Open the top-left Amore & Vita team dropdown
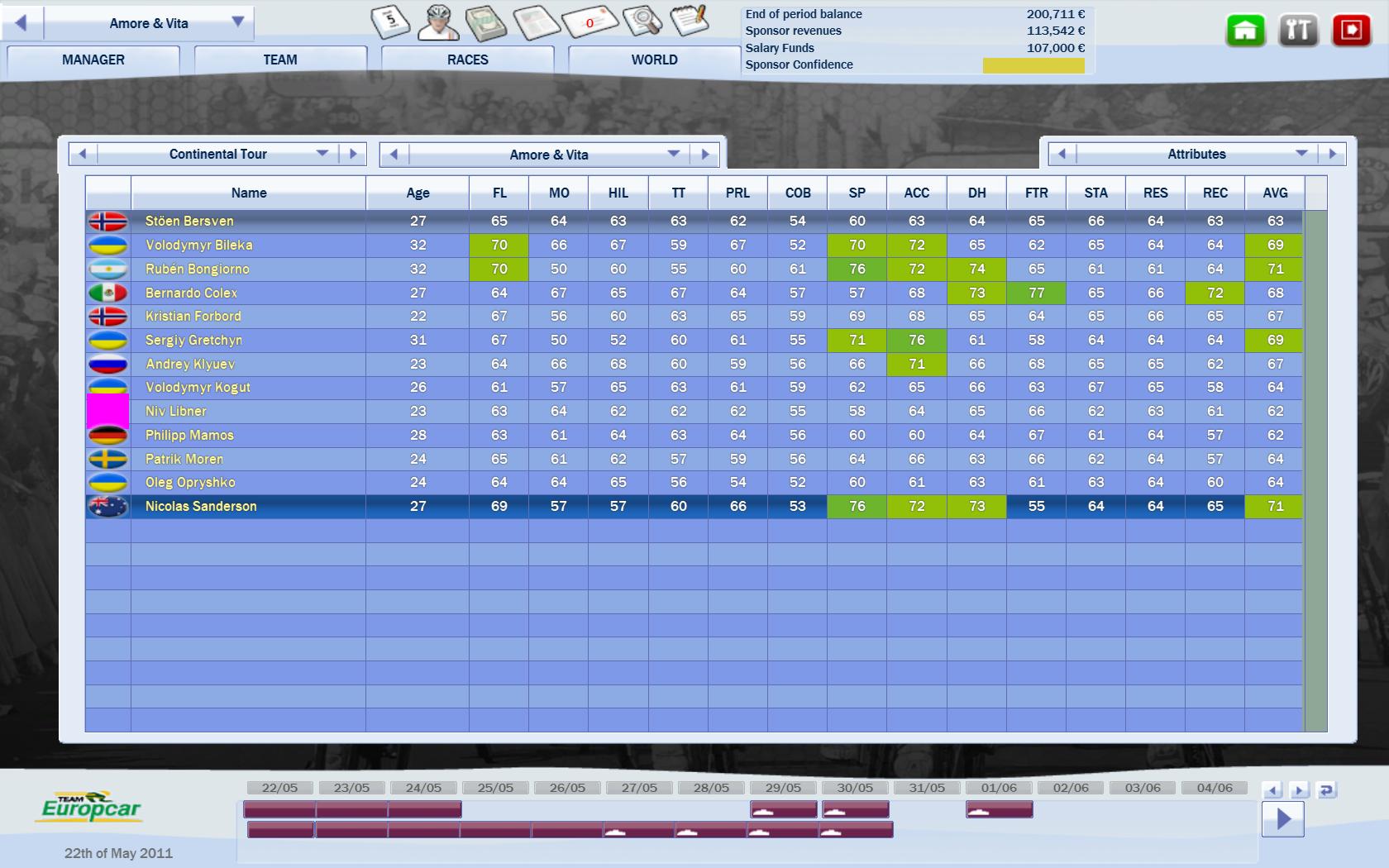The height and width of the screenshot is (868, 1389). tap(237, 22)
